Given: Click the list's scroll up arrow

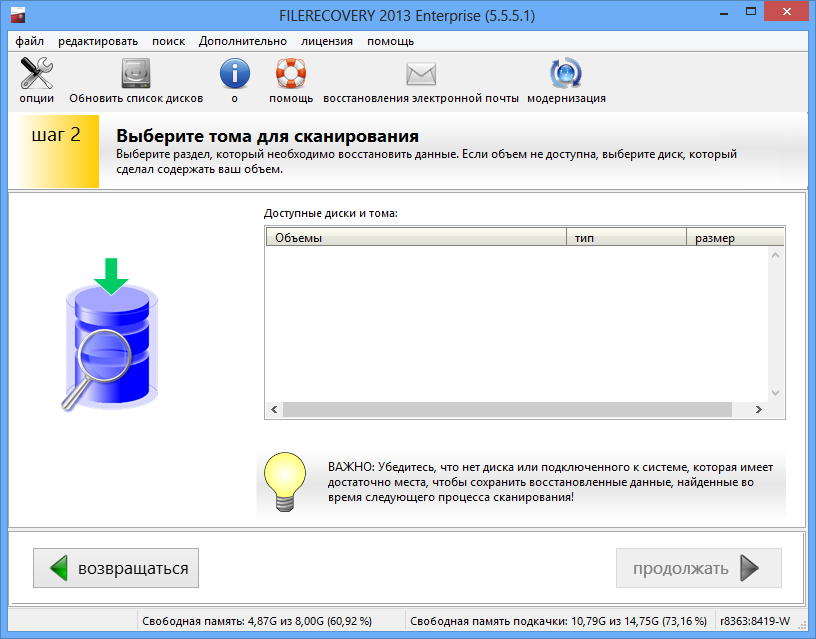Looking at the screenshot, I should (775, 255).
